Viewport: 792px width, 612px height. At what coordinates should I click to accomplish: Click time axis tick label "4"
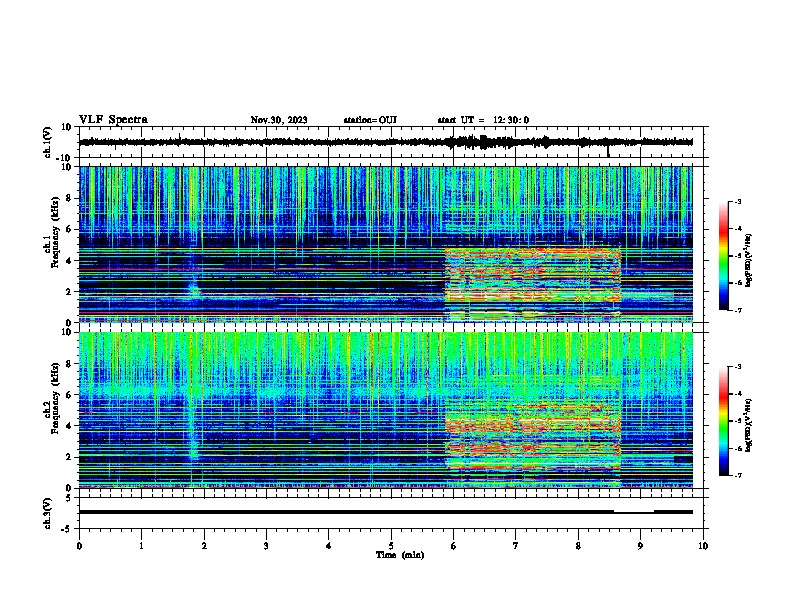click(x=329, y=546)
